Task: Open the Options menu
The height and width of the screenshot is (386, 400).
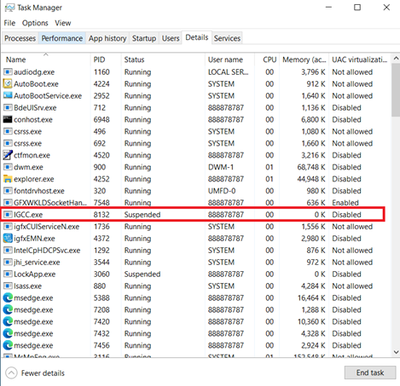Action: [x=35, y=23]
